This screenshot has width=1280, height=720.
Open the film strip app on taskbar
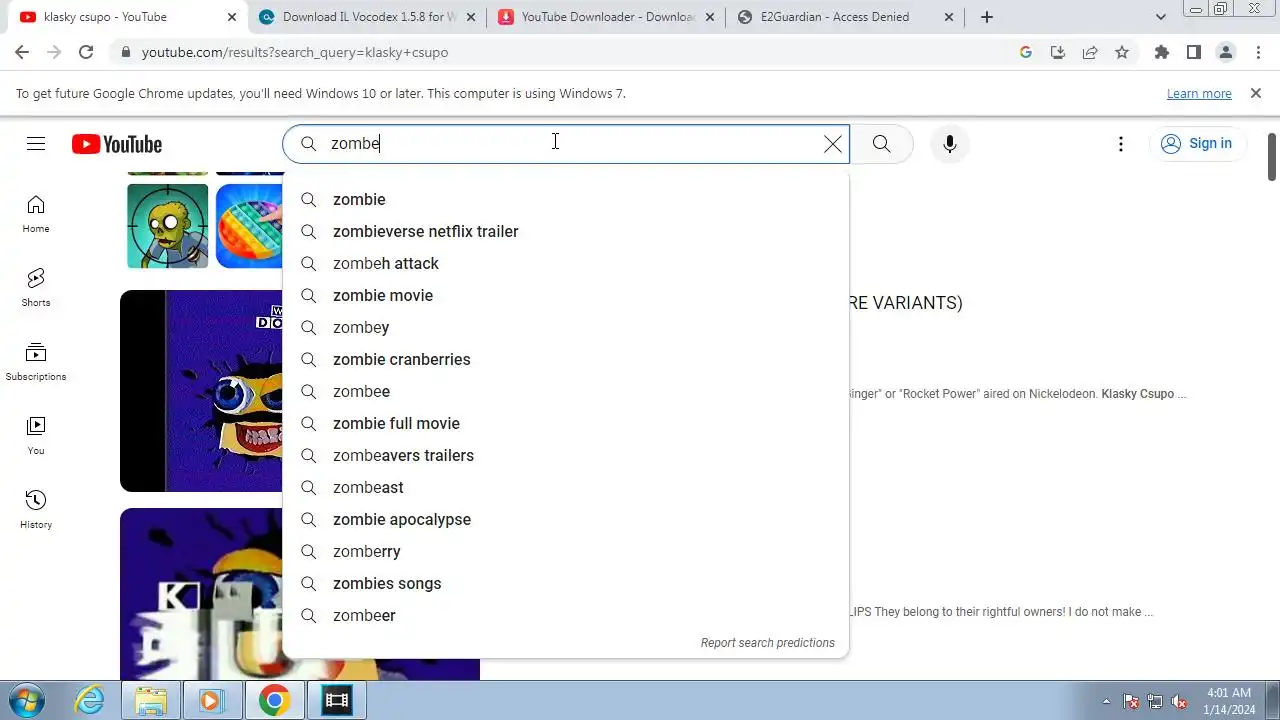point(336,701)
